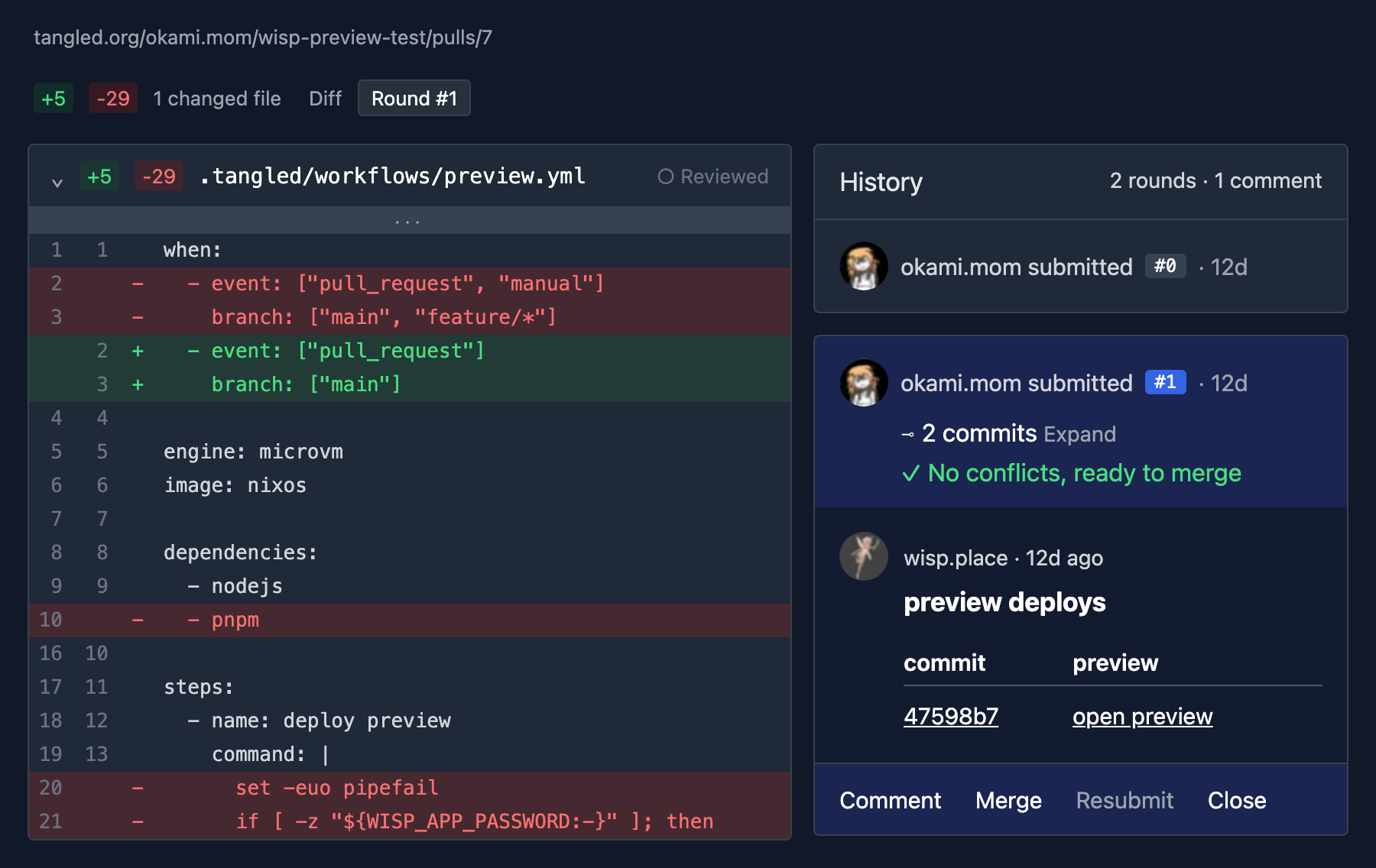This screenshot has width=1376, height=868.
Task: Click the '2 rounds · 1 comment' summary
Action: pyautogui.click(x=1215, y=180)
